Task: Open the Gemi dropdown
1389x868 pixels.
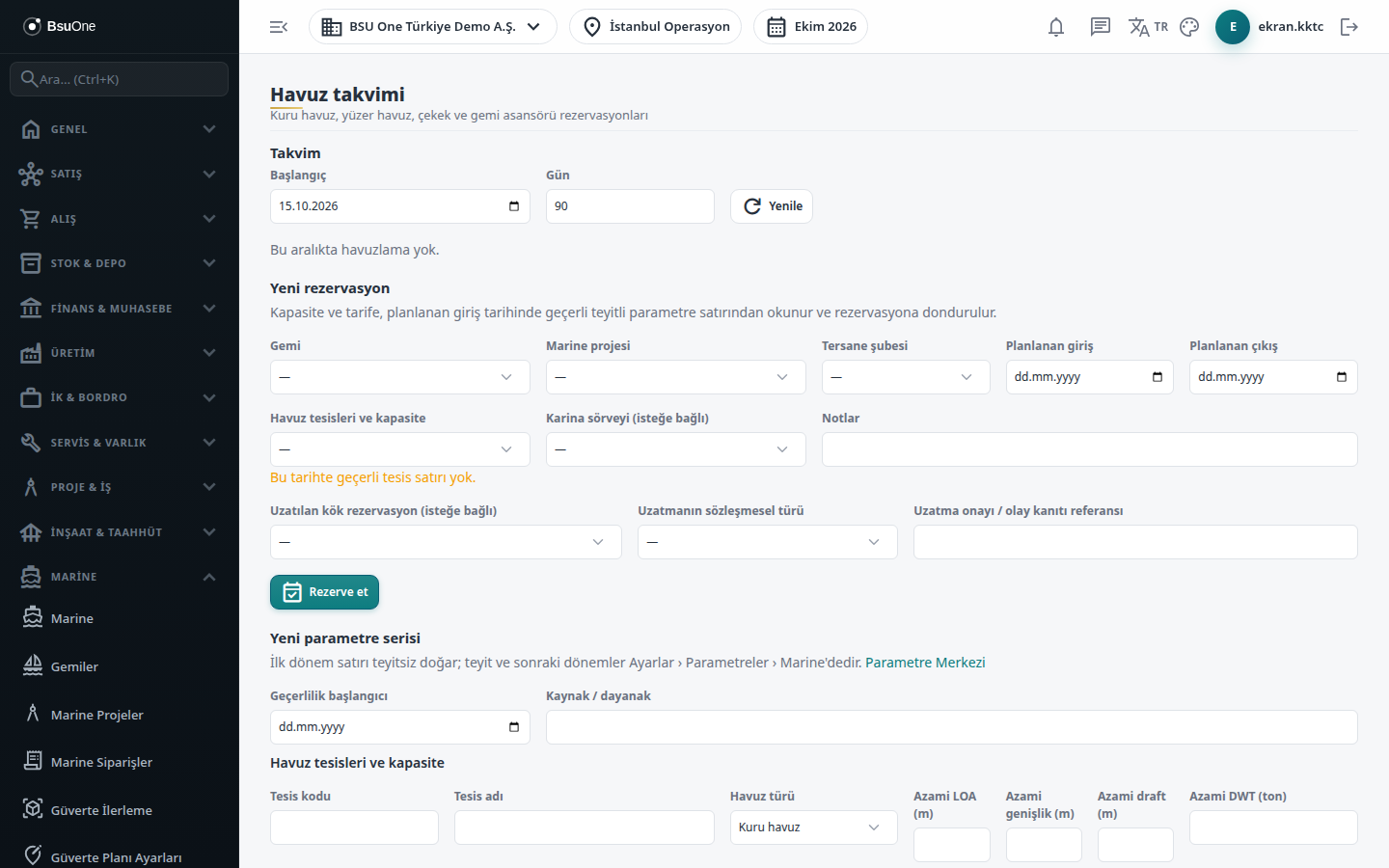Action: click(400, 377)
